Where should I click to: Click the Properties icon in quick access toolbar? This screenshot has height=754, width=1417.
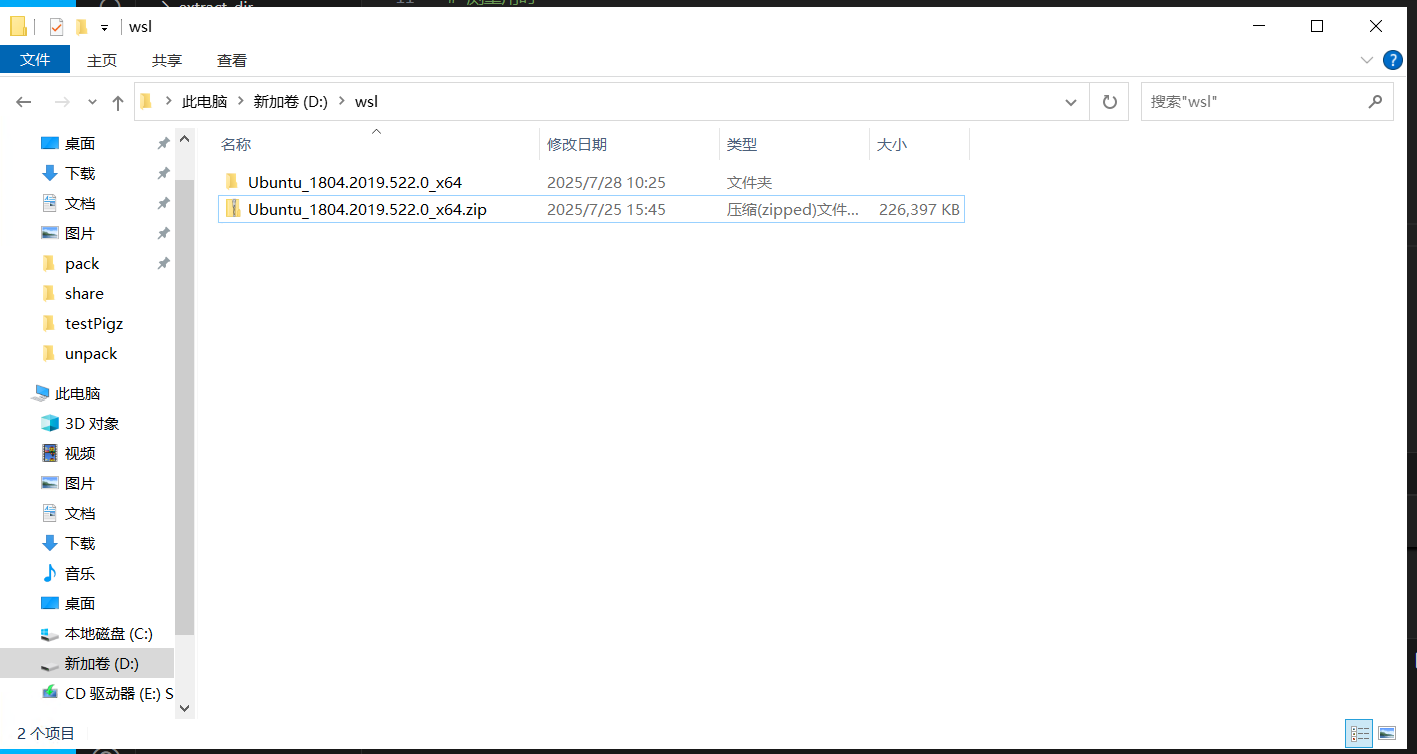[x=57, y=27]
